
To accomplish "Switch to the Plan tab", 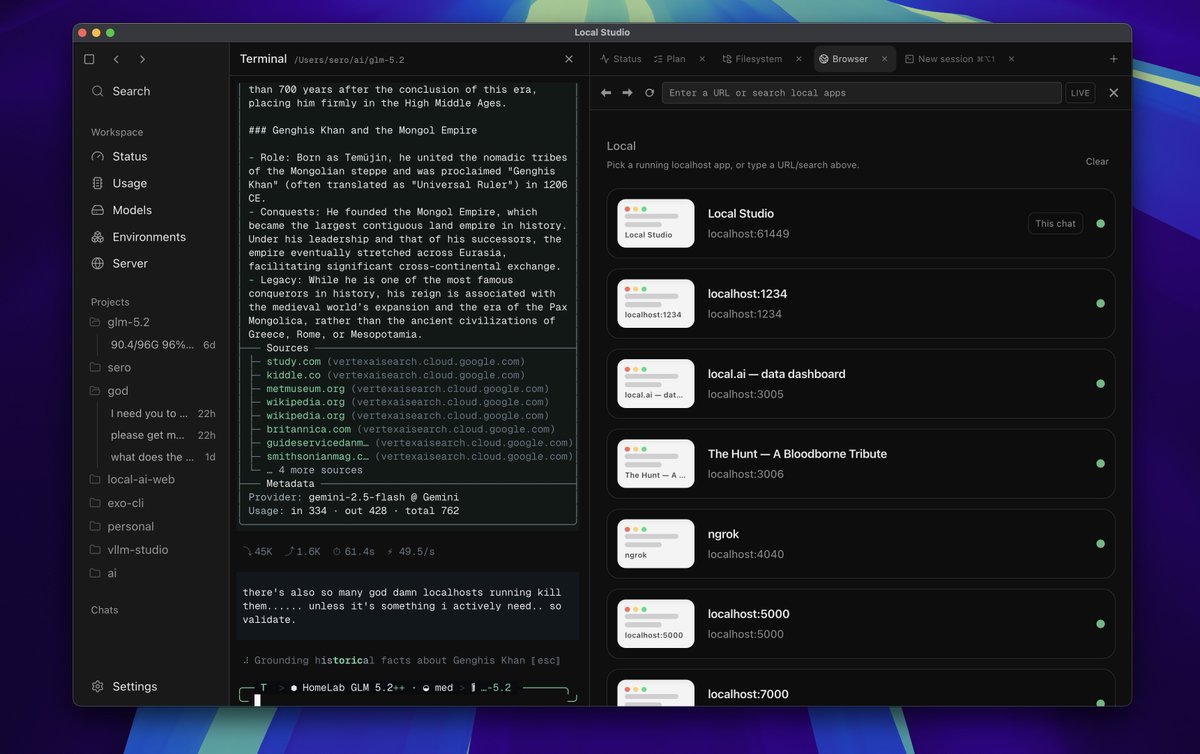I will [x=670, y=59].
